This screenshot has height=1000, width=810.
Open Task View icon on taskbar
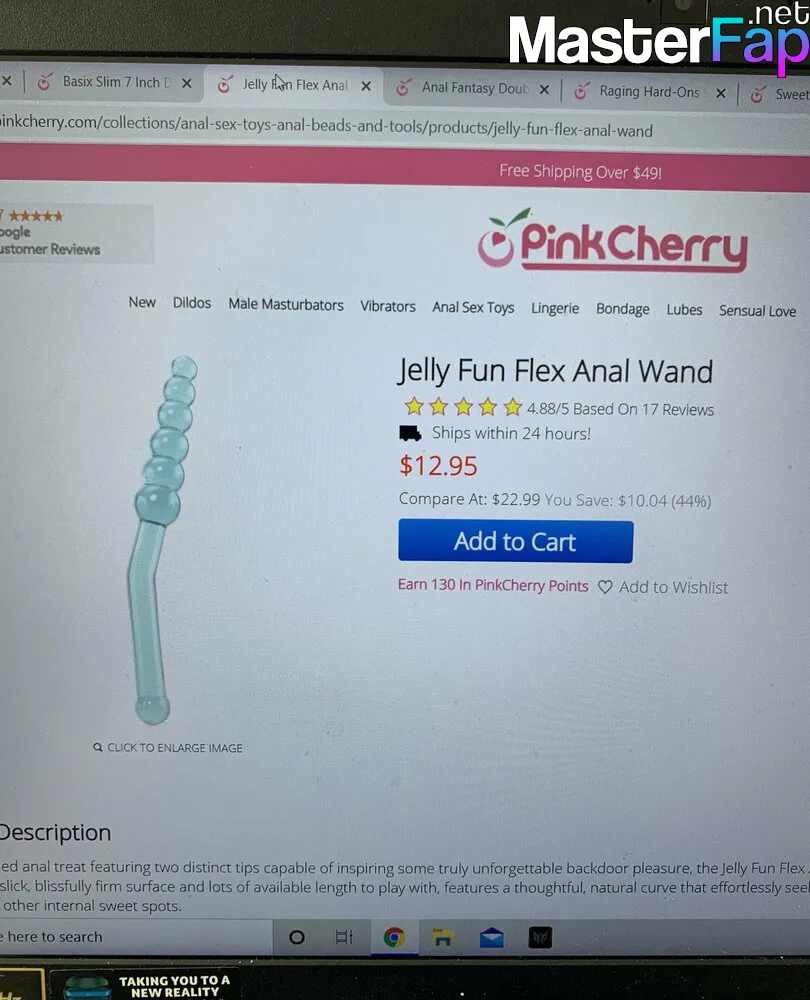click(344, 937)
